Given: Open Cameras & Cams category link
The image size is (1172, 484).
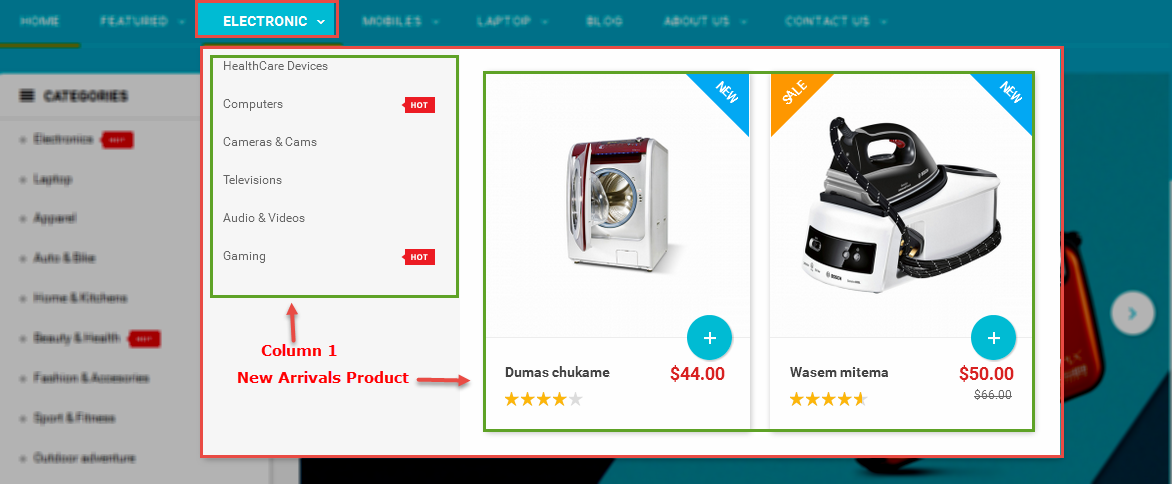Looking at the screenshot, I should pyautogui.click(x=270, y=142).
